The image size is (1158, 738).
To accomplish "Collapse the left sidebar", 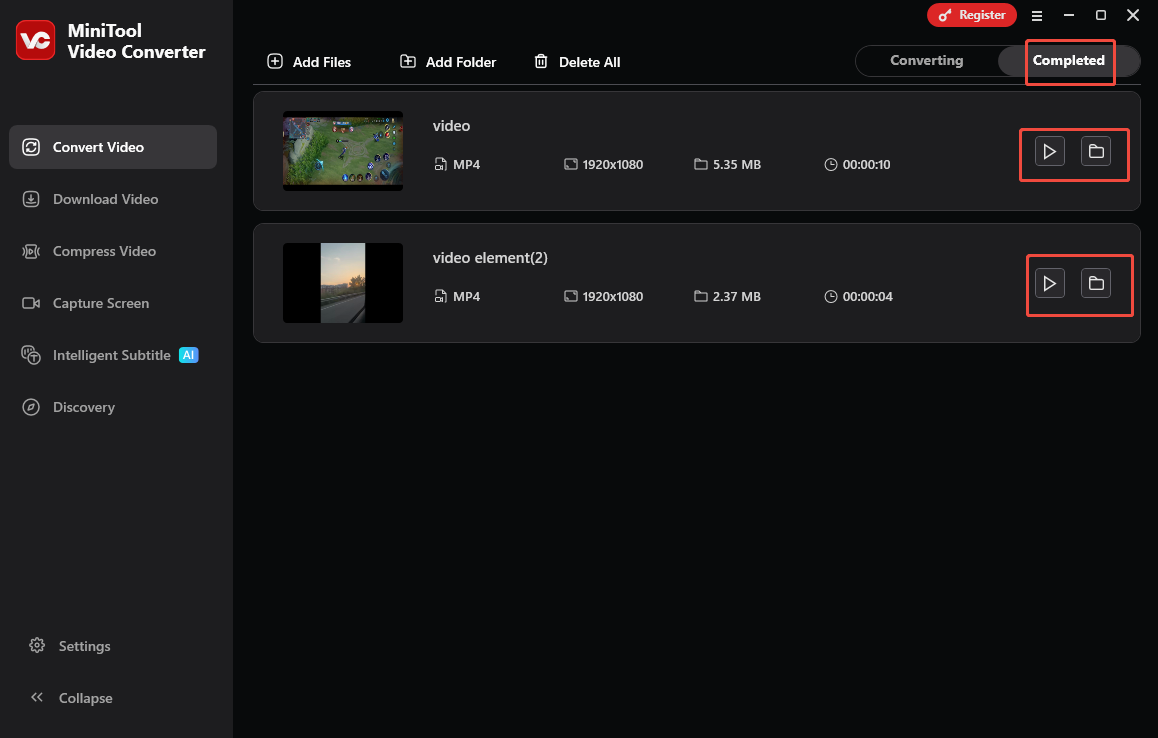I will tap(72, 698).
